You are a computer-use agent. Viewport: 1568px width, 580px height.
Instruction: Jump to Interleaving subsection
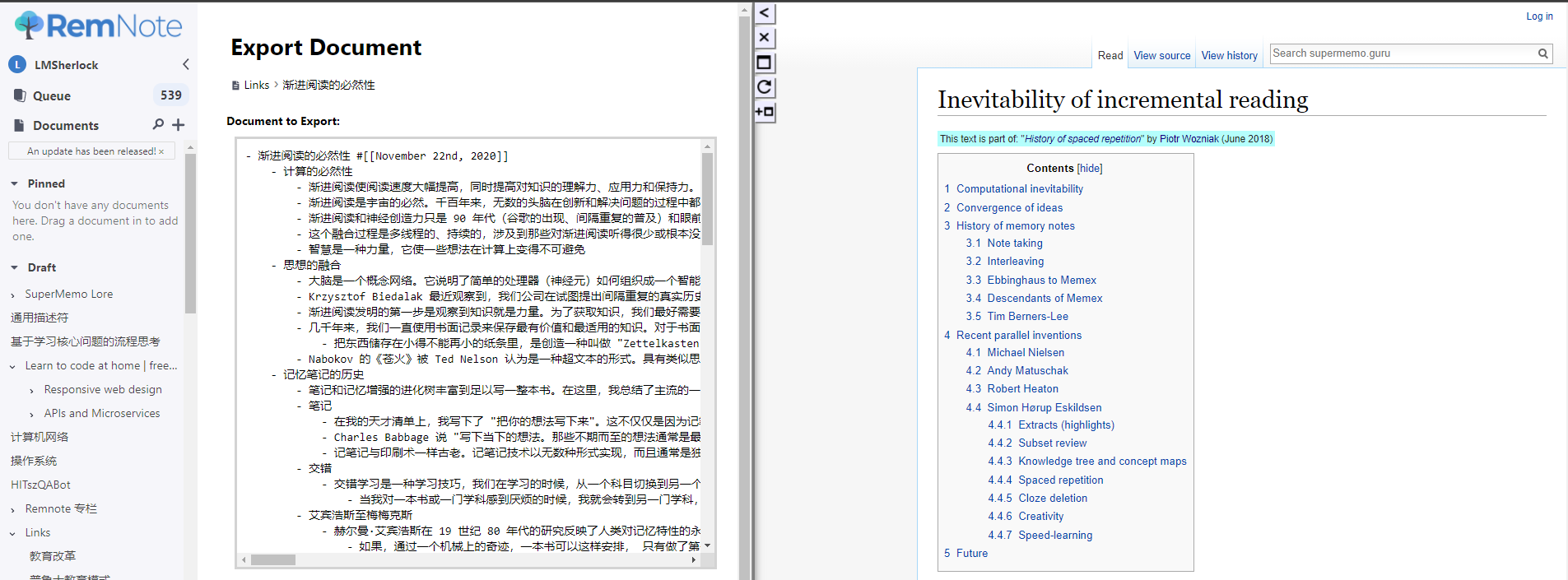[x=1016, y=261]
